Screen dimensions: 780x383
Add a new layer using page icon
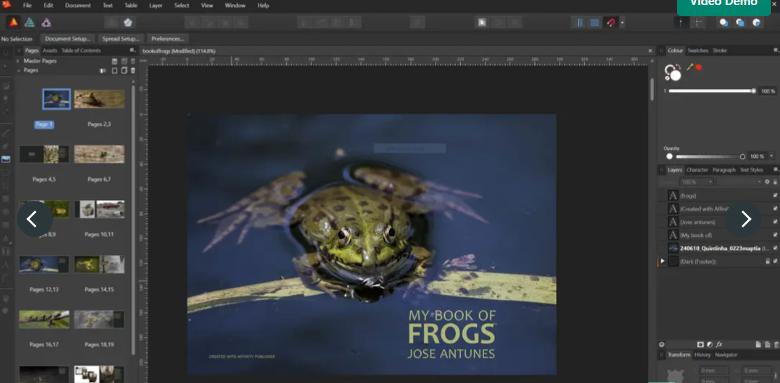(x=759, y=344)
